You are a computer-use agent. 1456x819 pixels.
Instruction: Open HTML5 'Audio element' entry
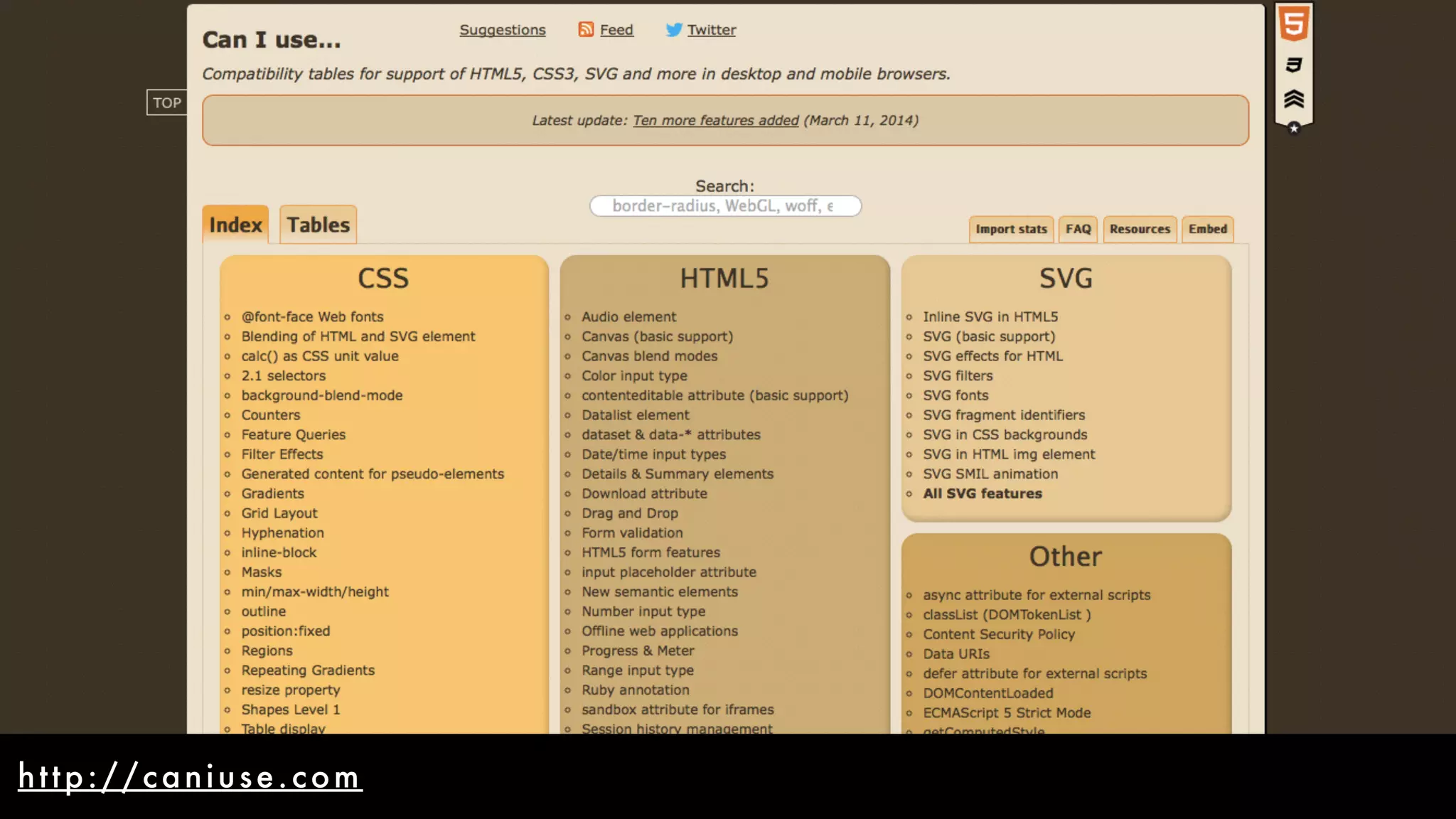(x=629, y=317)
